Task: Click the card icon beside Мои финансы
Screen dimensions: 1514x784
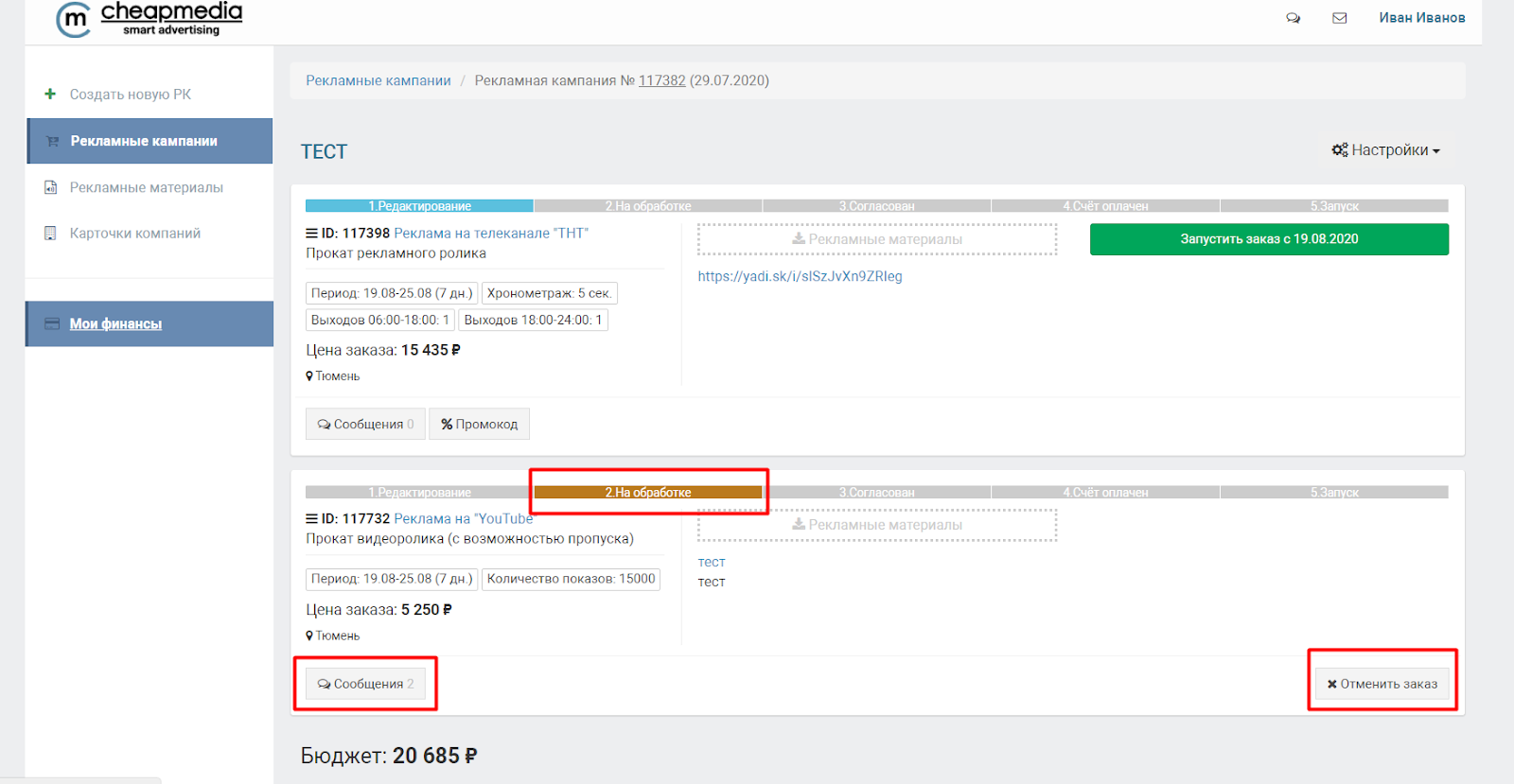Action: coord(52,323)
